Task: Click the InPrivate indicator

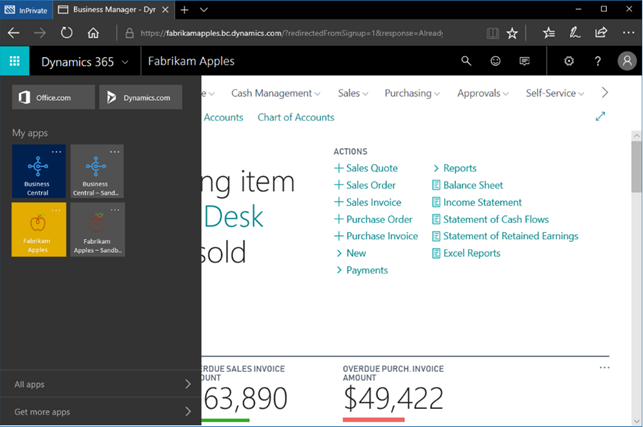Action: tap(26, 10)
